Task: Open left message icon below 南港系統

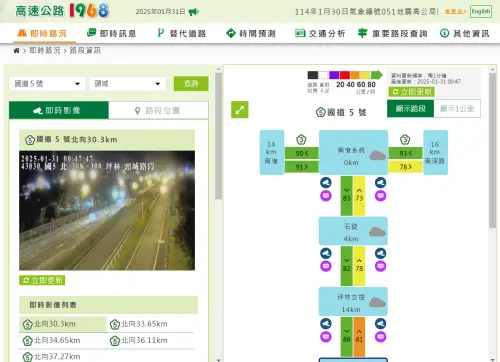Action: coord(326,196)
